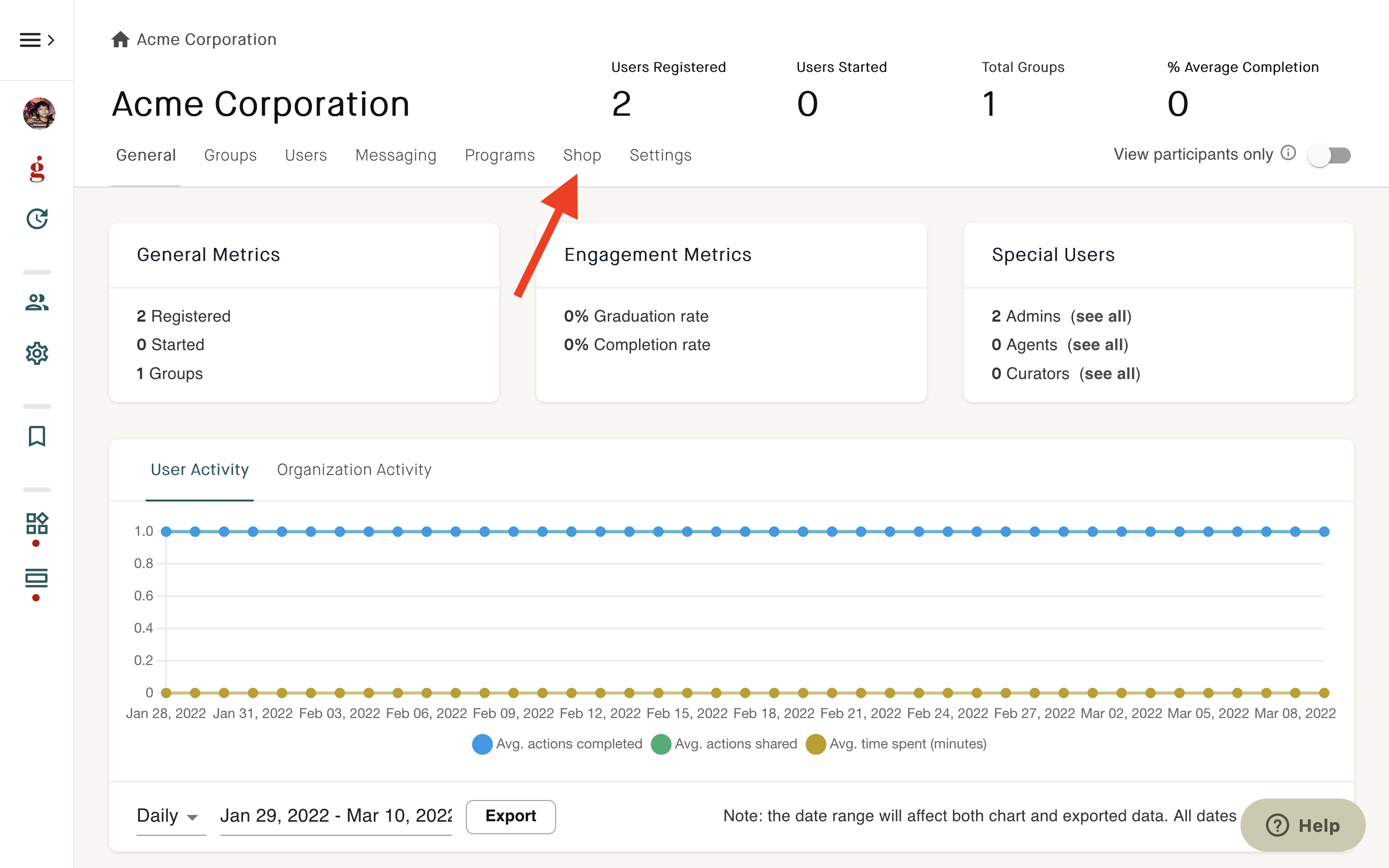Open the Messaging tab

tap(395, 156)
